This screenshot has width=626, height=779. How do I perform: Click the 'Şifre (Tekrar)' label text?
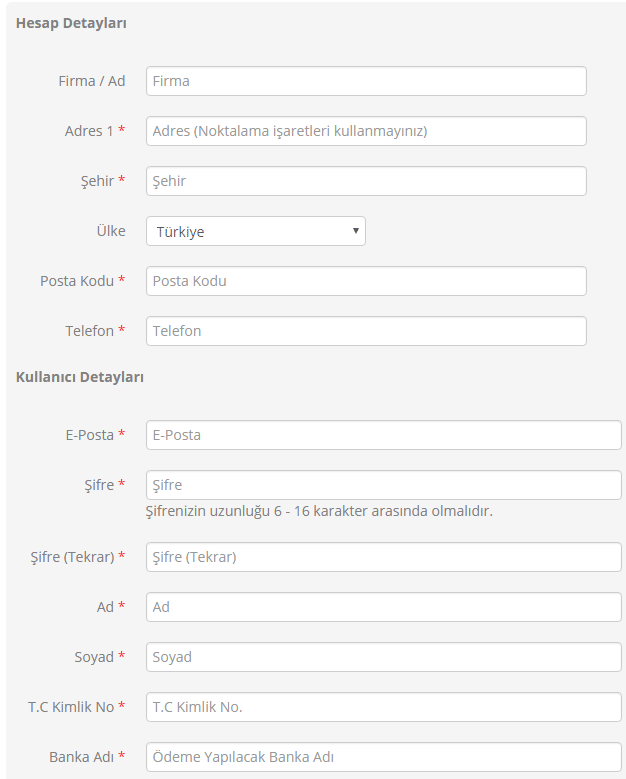pos(73,557)
